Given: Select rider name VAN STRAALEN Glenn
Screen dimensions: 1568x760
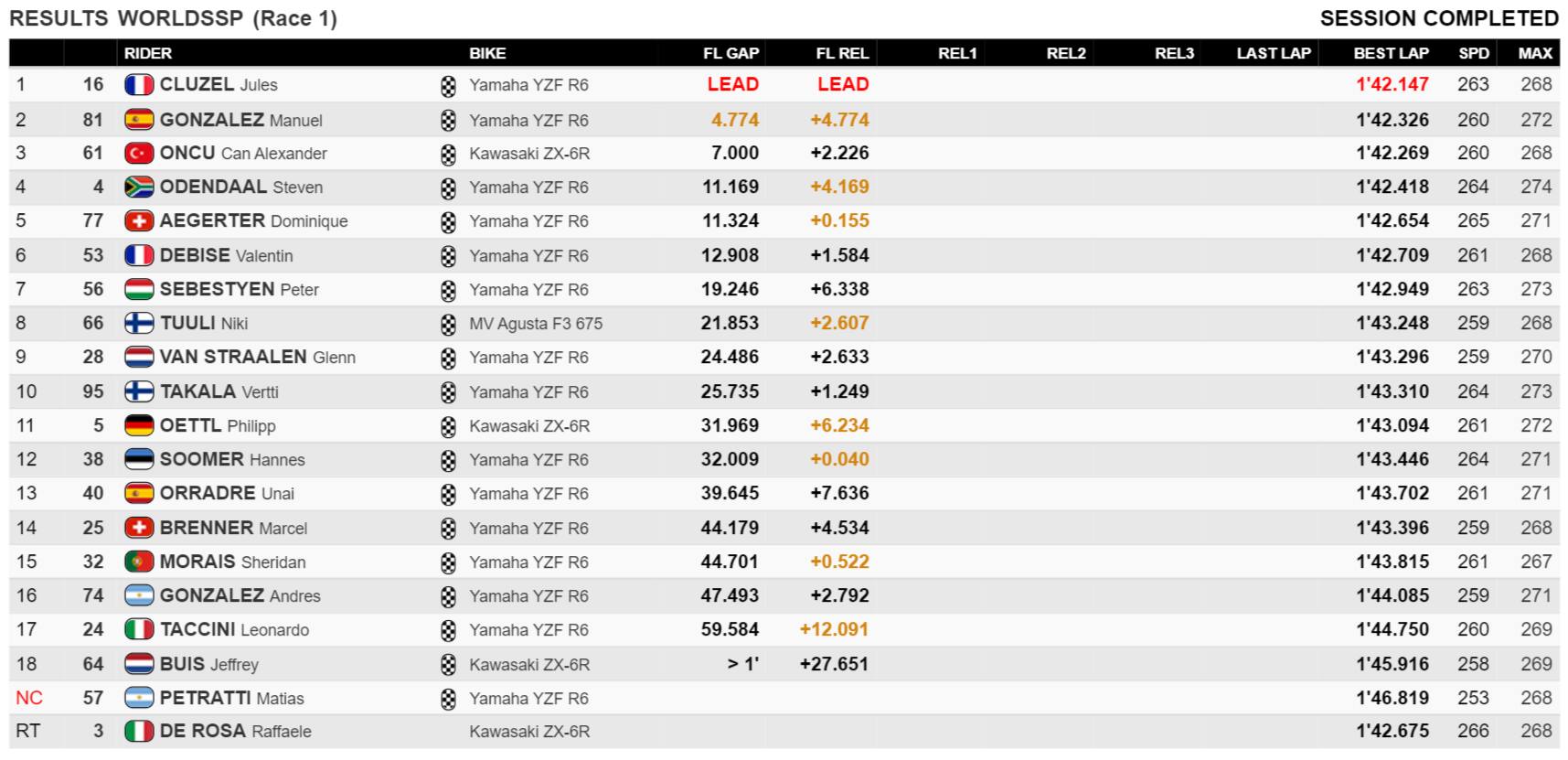Looking at the screenshot, I should coord(257,357).
